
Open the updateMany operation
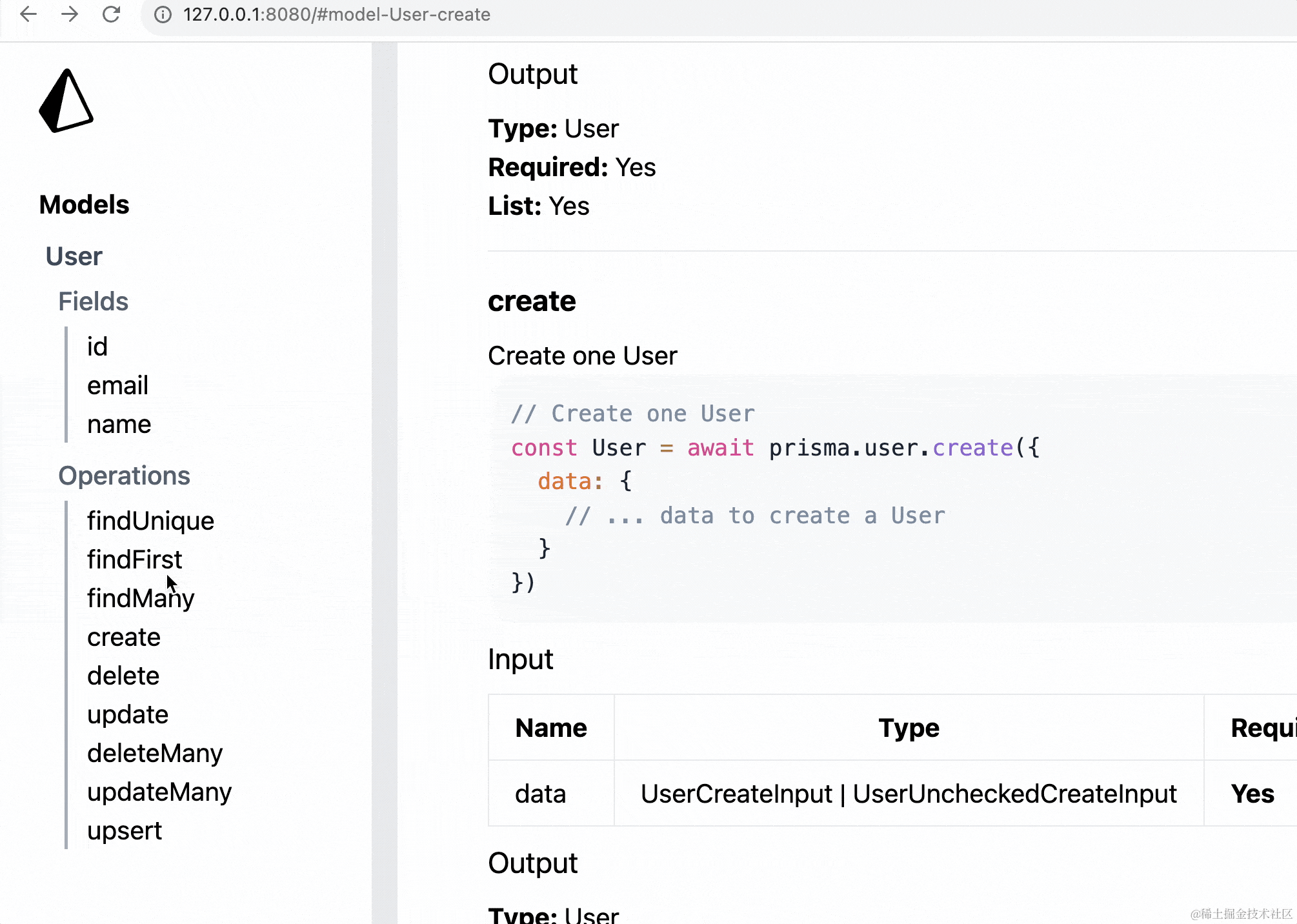tap(159, 792)
